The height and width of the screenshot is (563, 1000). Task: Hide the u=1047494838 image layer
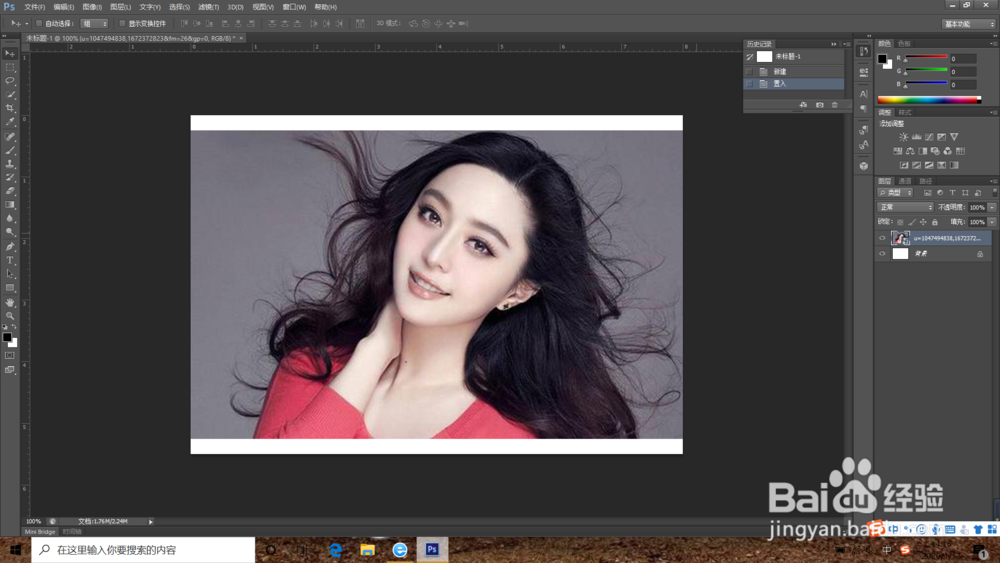(x=883, y=238)
